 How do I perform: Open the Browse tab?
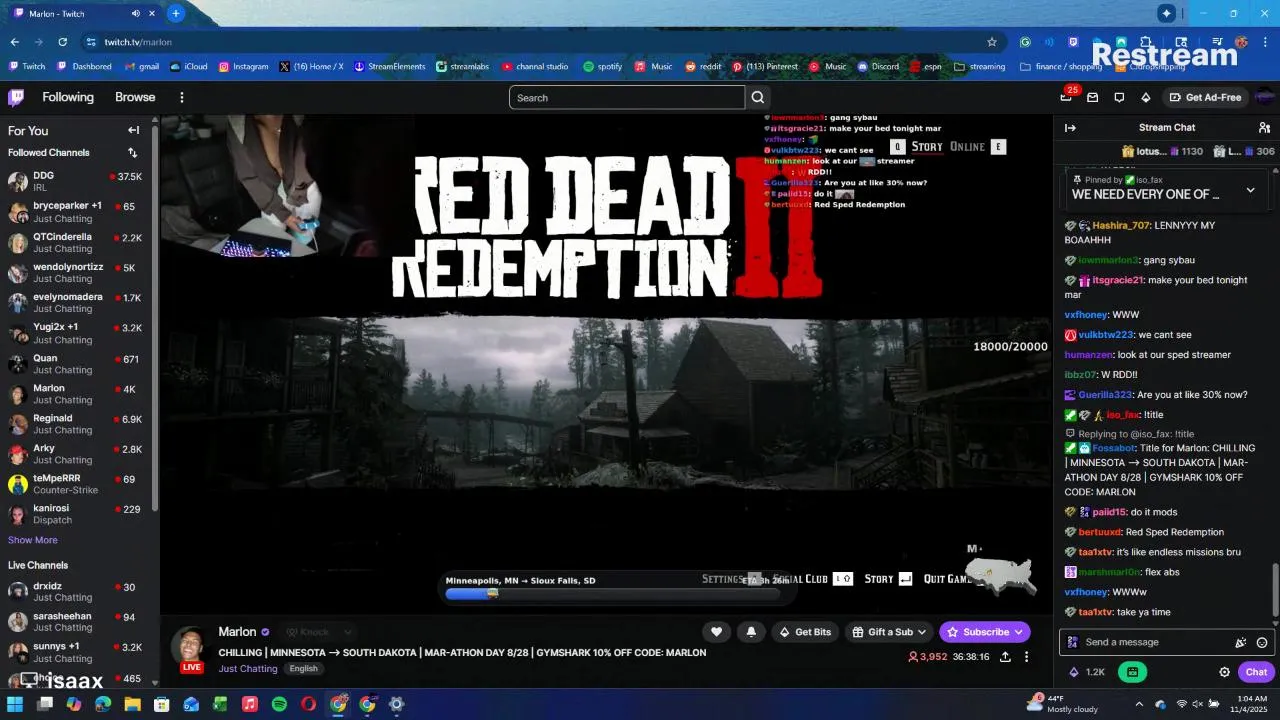tap(135, 97)
